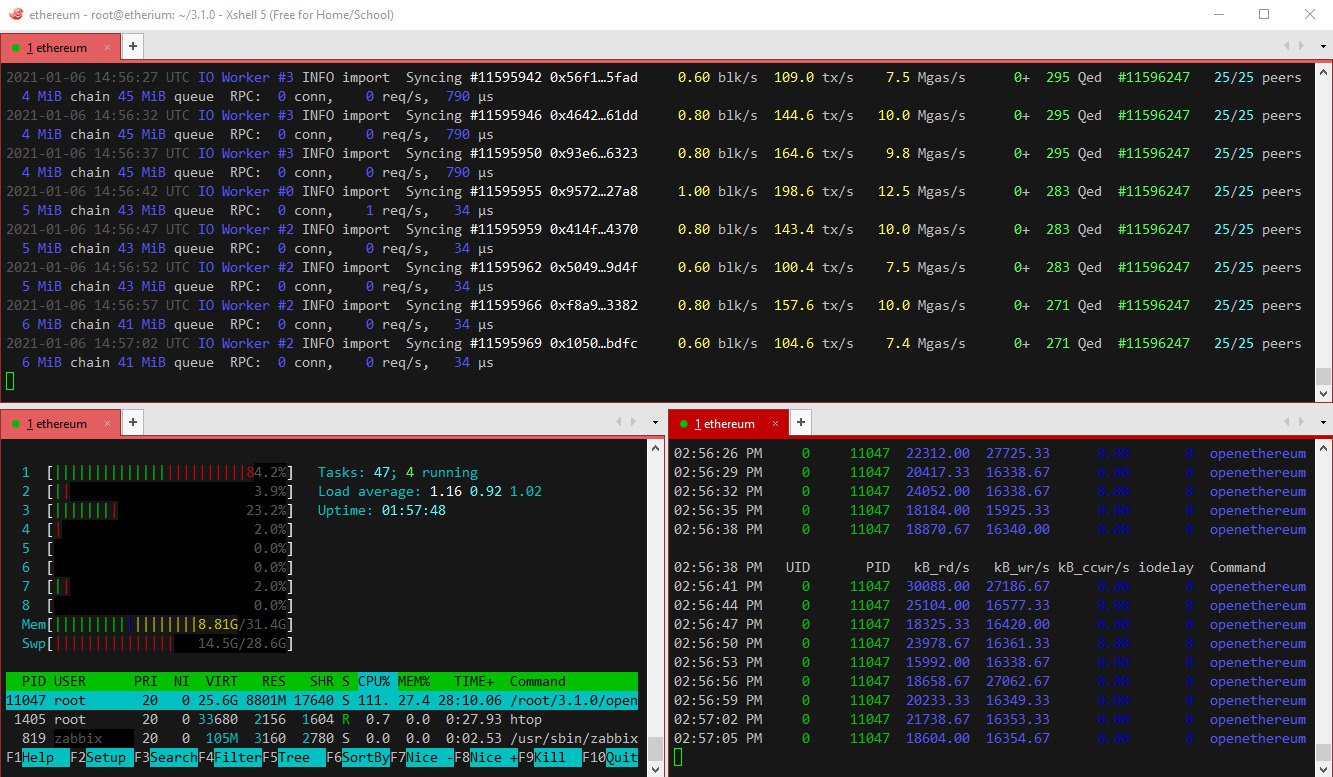The height and width of the screenshot is (777, 1333).
Task: Select the htop pane's ethereum tab
Action: (60, 423)
